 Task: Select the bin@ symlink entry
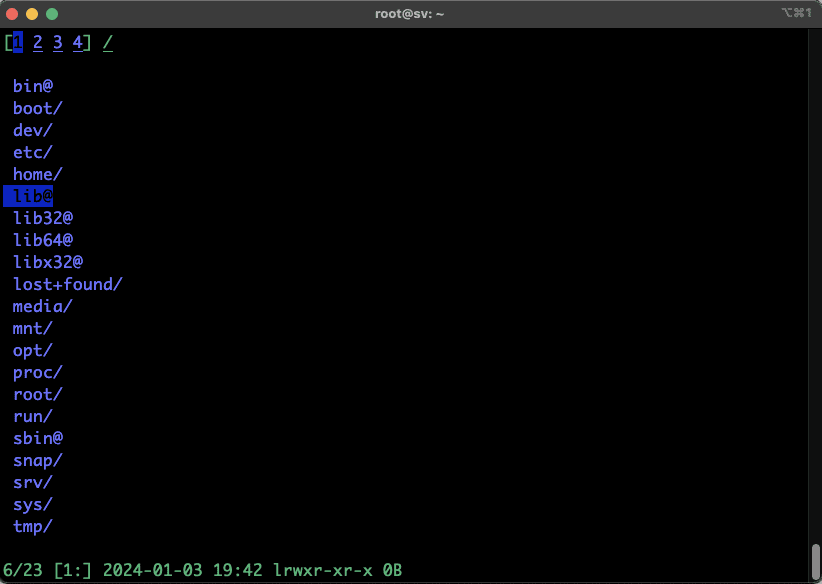point(33,86)
